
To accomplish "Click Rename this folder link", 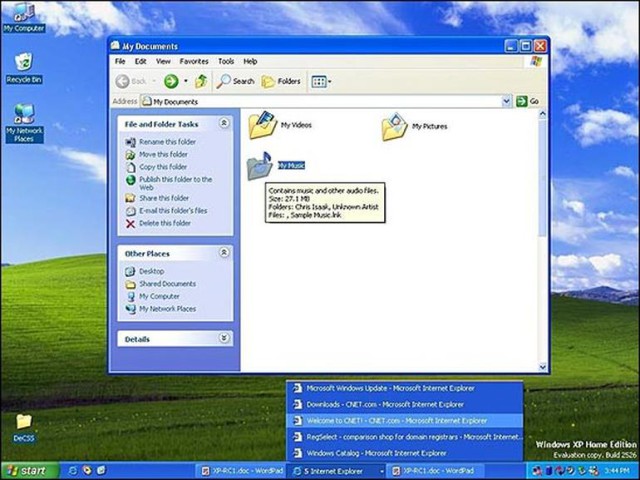I will coord(167,142).
